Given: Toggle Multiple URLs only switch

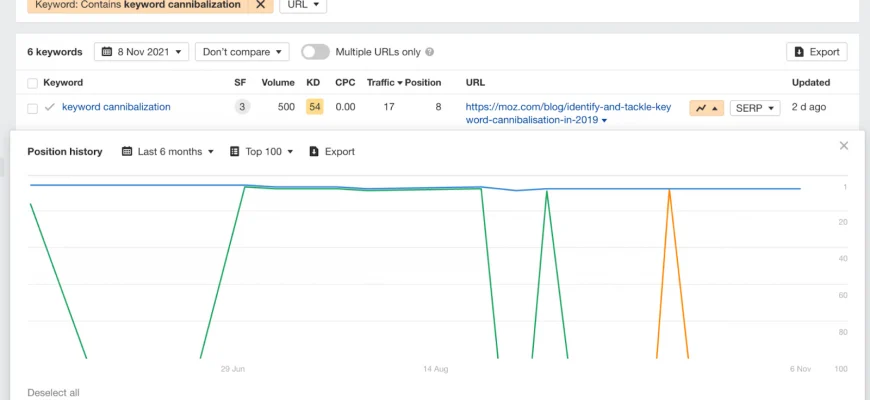Looking at the screenshot, I should (x=315, y=52).
